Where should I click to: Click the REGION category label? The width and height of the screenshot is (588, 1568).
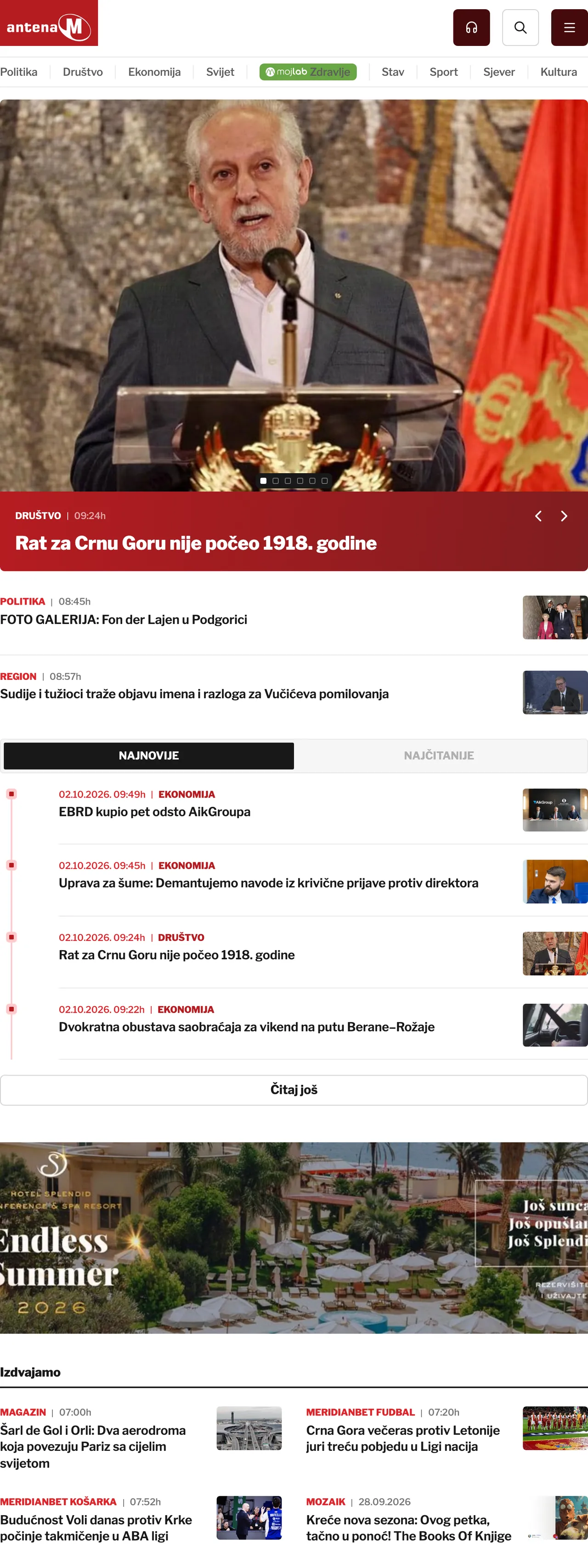pos(18,676)
